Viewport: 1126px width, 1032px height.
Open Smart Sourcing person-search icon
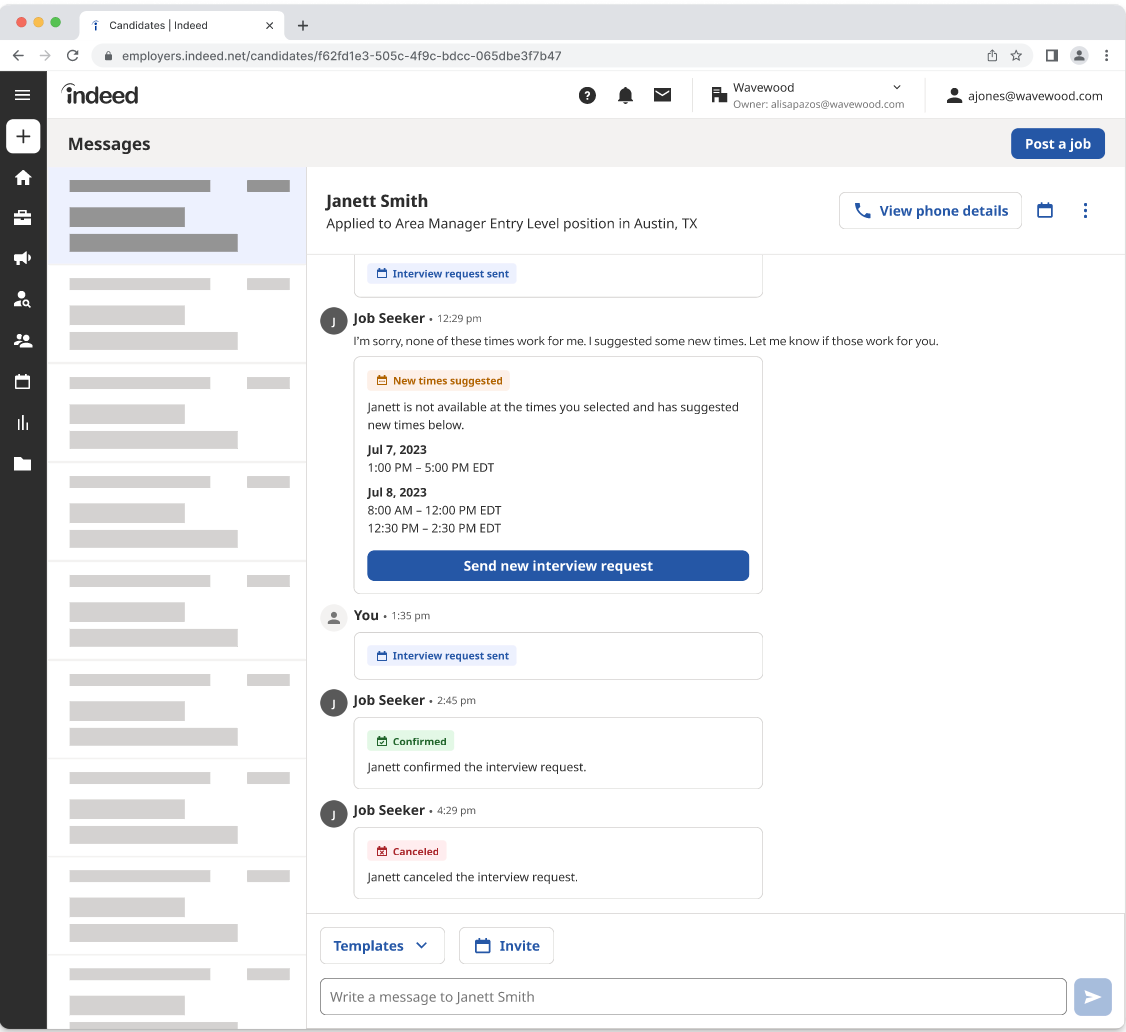pyautogui.click(x=23, y=299)
